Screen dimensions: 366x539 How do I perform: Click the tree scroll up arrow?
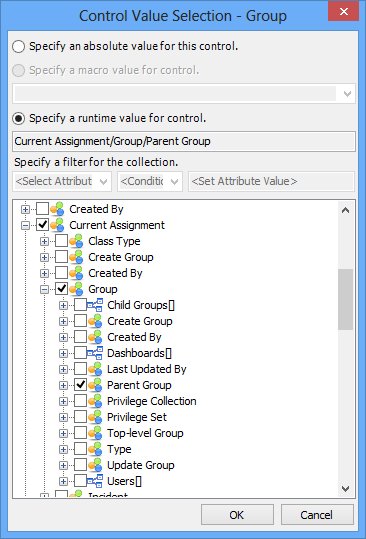pyautogui.click(x=345, y=210)
